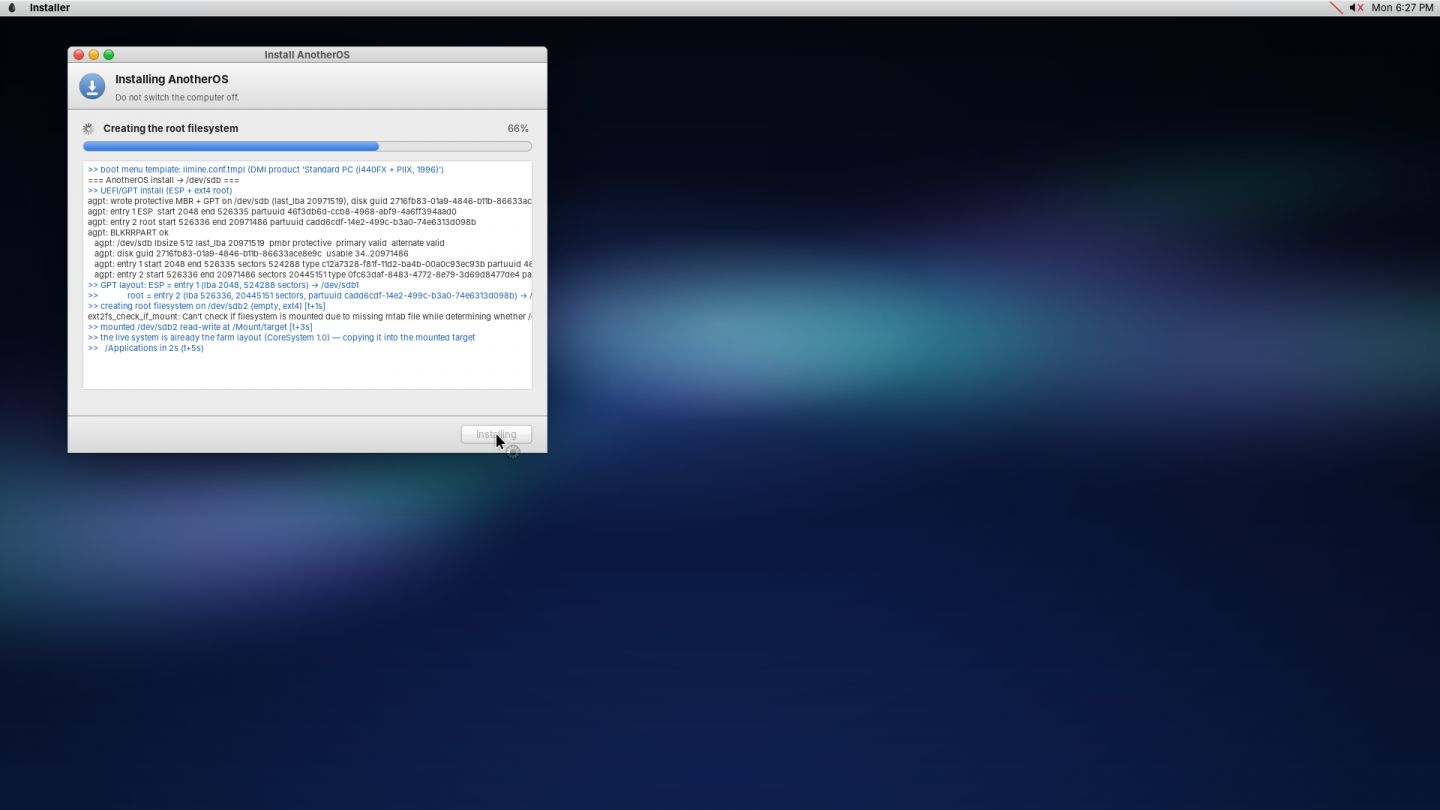1440x810 pixels.
Task: Click the 'creating root filesystem on /dev/sdb2' line
Action: 206,306
